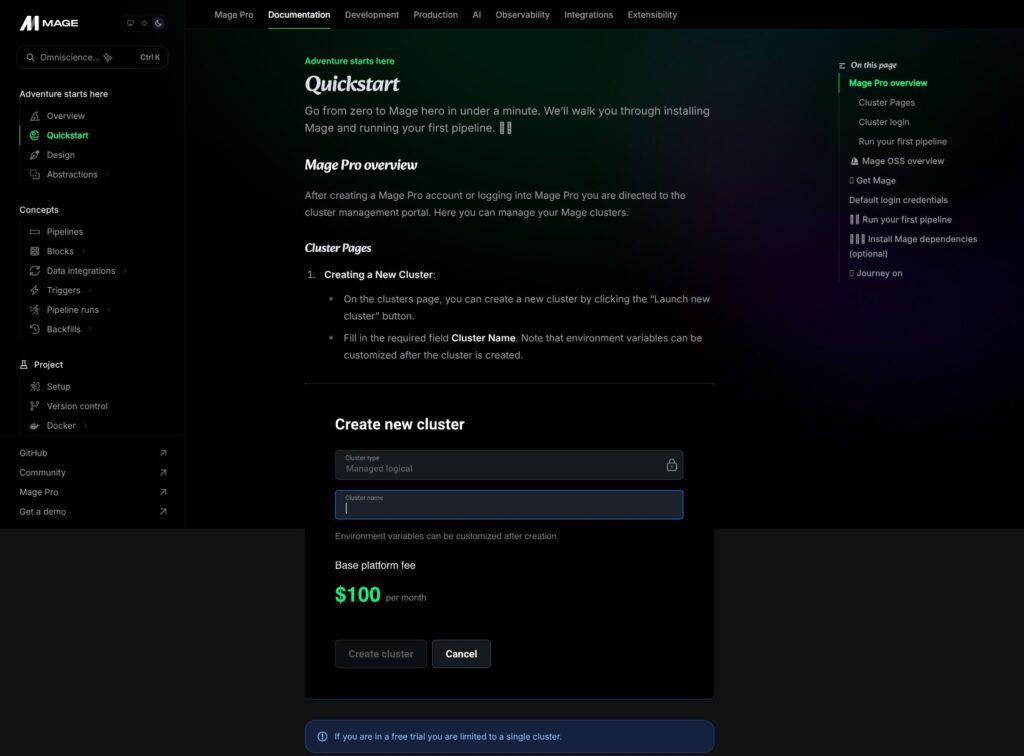Open the Development tab
Image resolution: width=1024 pixels, height=756 pixels.
(372, 14)
